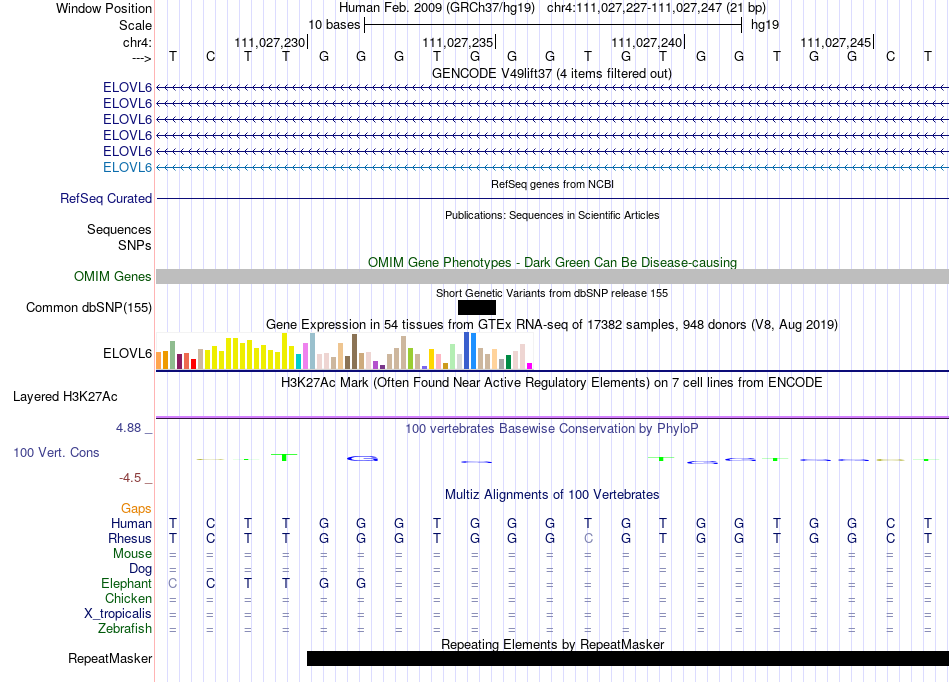Click the 100 Vert. Cons label
Screen dimensions: 950x682
56,452
